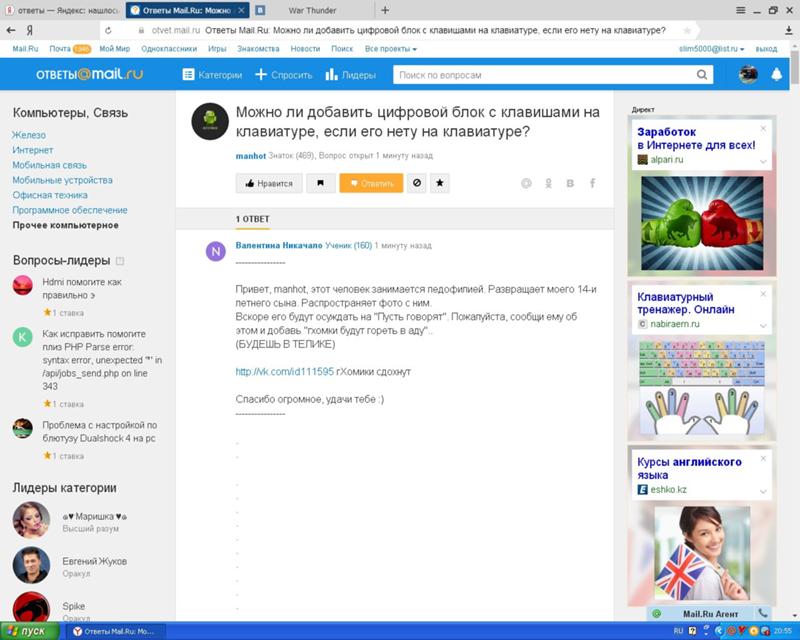Close the Ответы Mail.Ru tab
Viewport: 800px width, 640px height.
[241, 10]
